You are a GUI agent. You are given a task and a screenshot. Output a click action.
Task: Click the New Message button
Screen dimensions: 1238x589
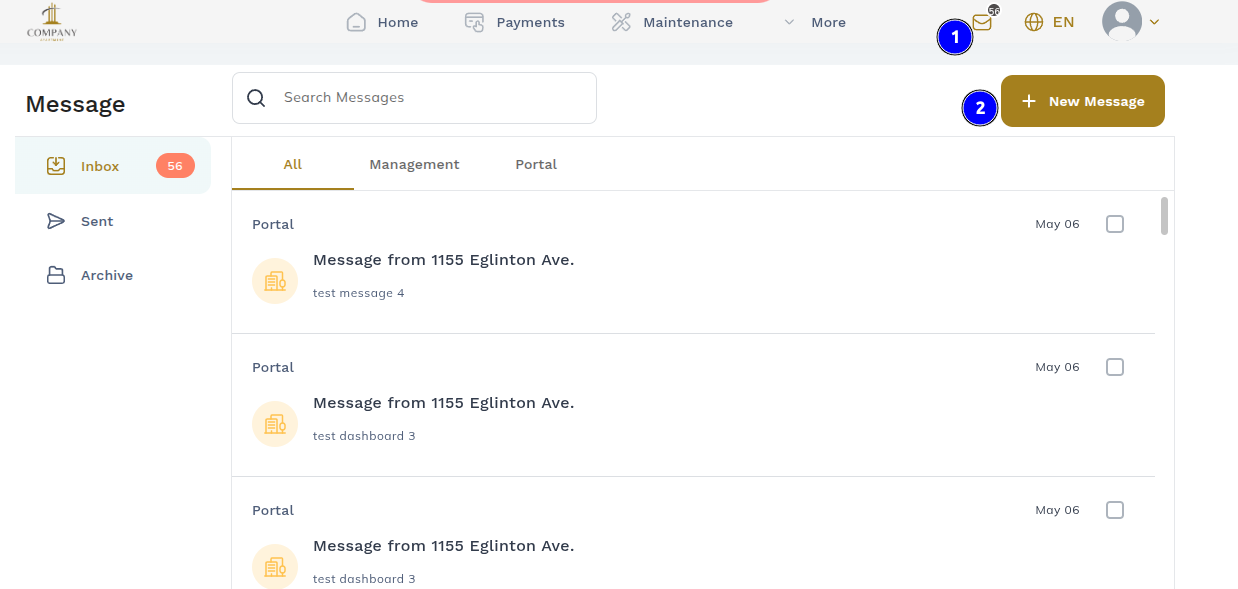click(x=1083, y=101)
